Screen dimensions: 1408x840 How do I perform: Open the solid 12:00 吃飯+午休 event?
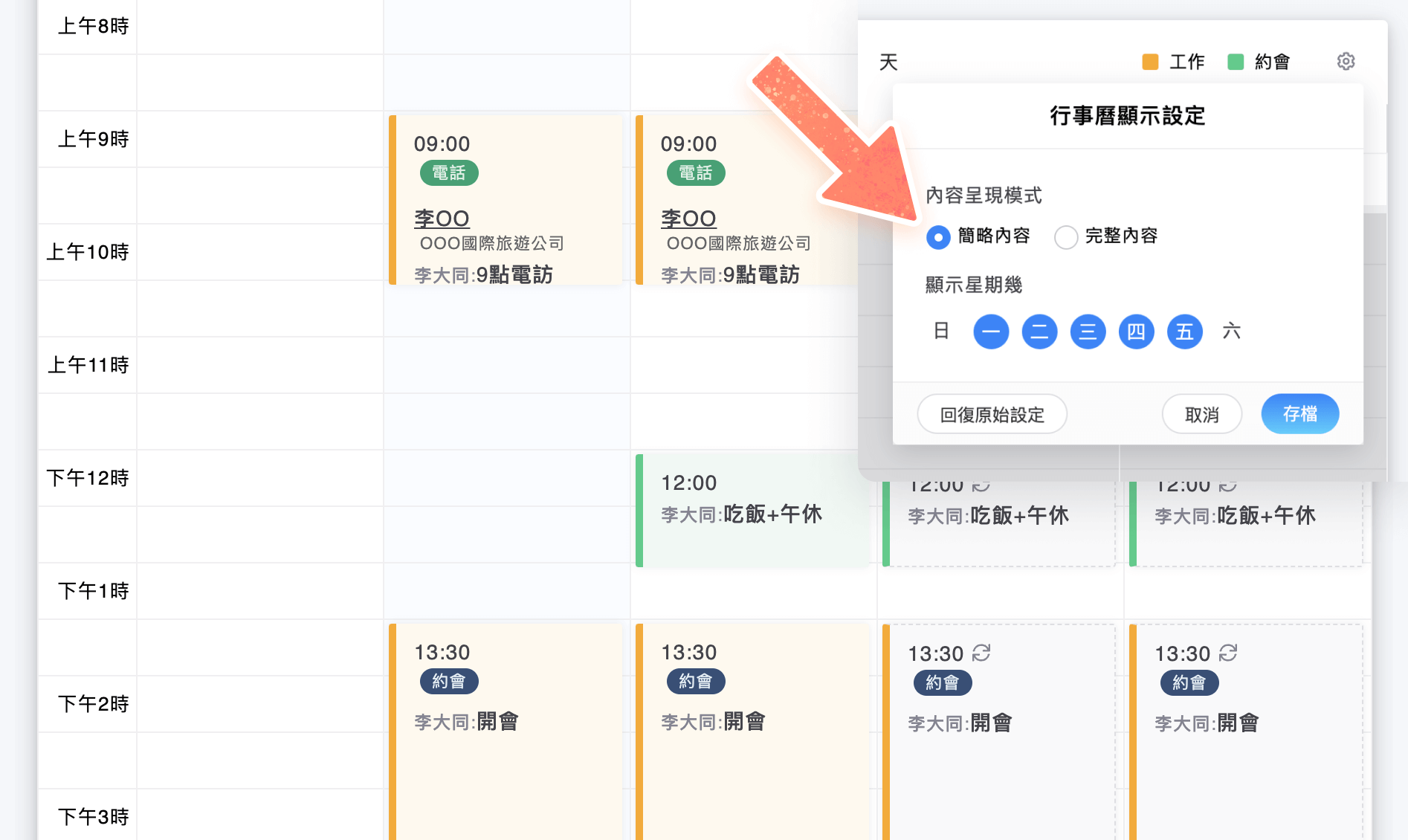pos(752,510)
